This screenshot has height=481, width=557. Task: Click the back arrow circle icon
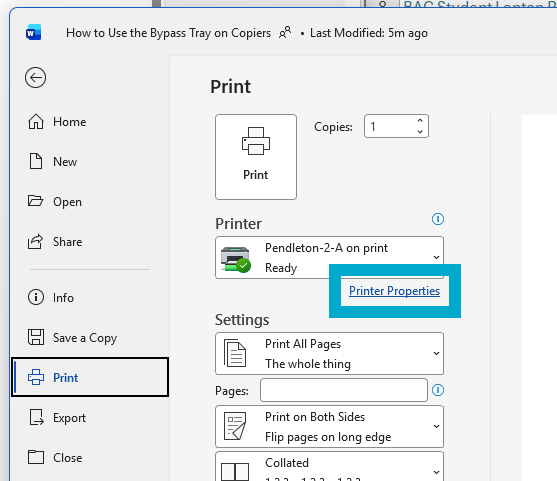36,77
